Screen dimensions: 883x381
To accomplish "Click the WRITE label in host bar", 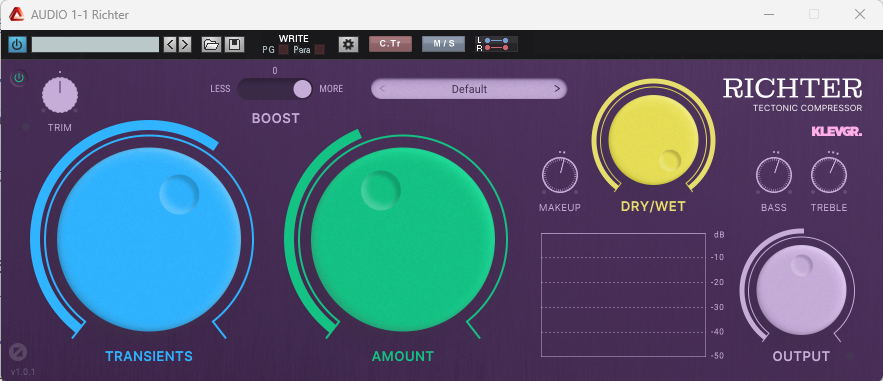I will pyautogui.click(x=293, y=39).
